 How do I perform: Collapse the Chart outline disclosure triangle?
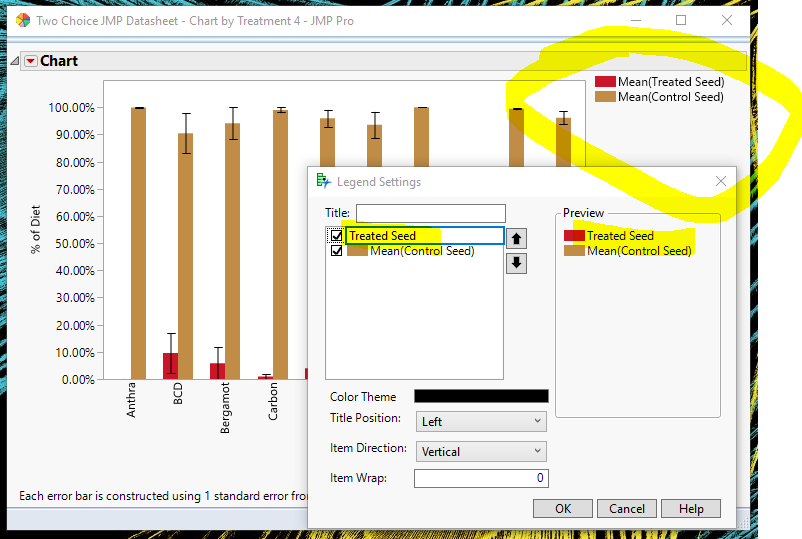(x=15, y=61)
